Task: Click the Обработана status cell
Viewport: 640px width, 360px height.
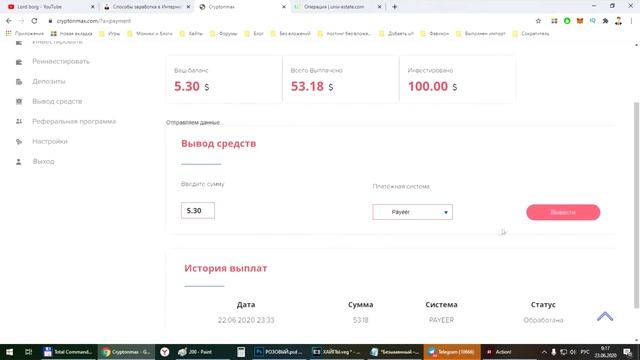Action: coord(543,320)
